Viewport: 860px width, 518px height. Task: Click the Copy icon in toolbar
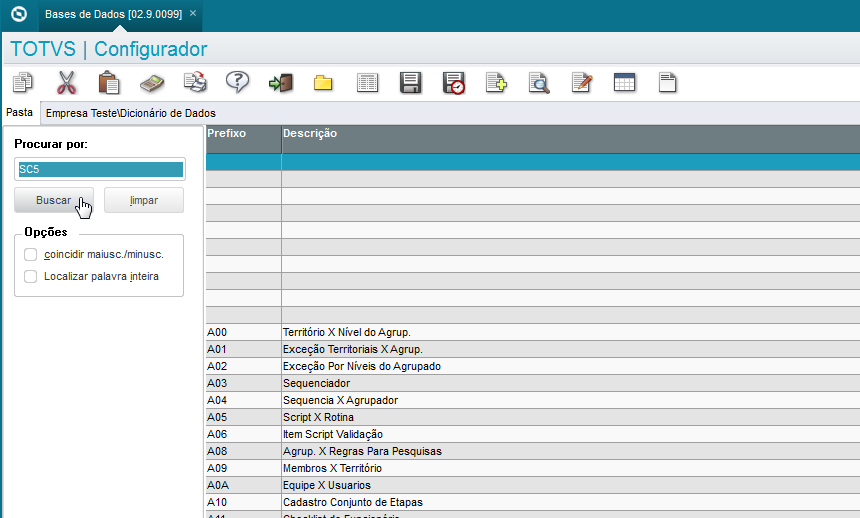pyautogui.click(x=23, y=83)
